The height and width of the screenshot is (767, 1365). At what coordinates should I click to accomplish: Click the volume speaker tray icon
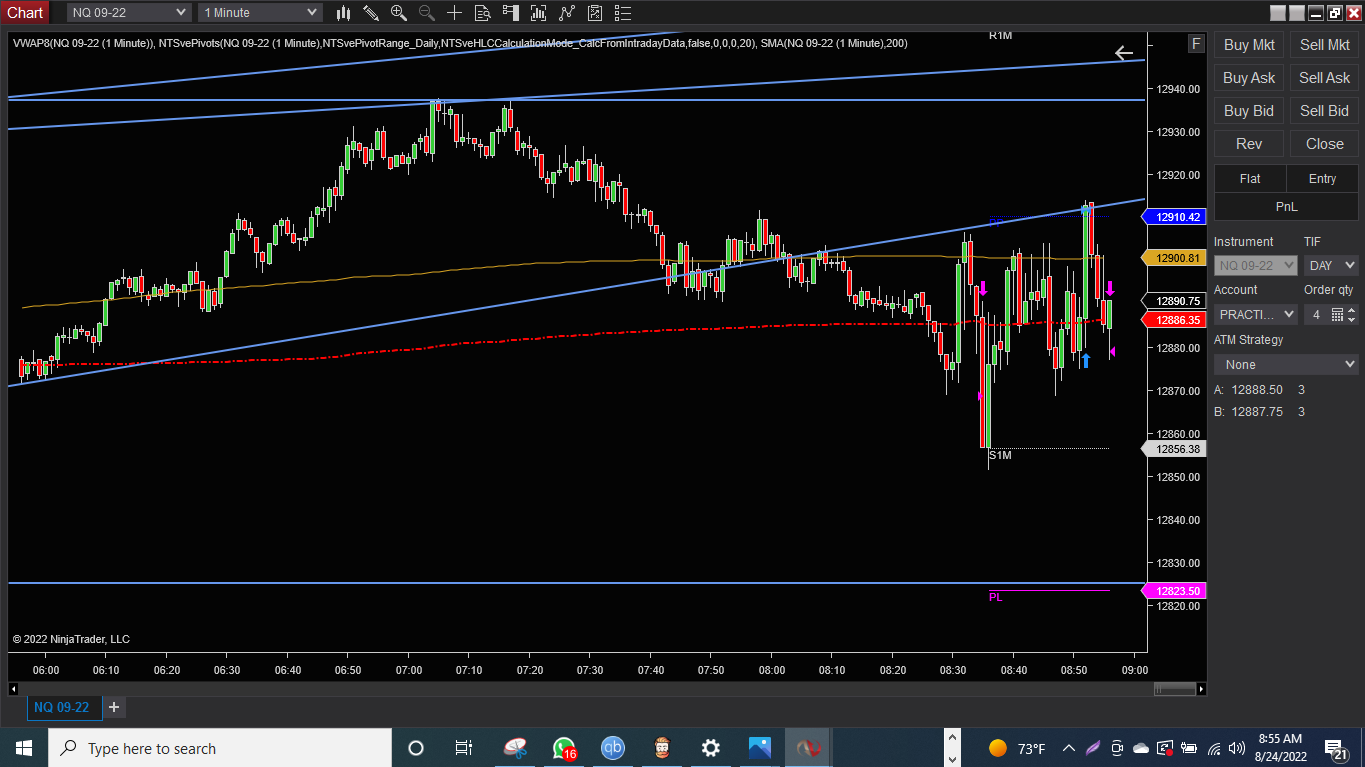pos(1237,748)
